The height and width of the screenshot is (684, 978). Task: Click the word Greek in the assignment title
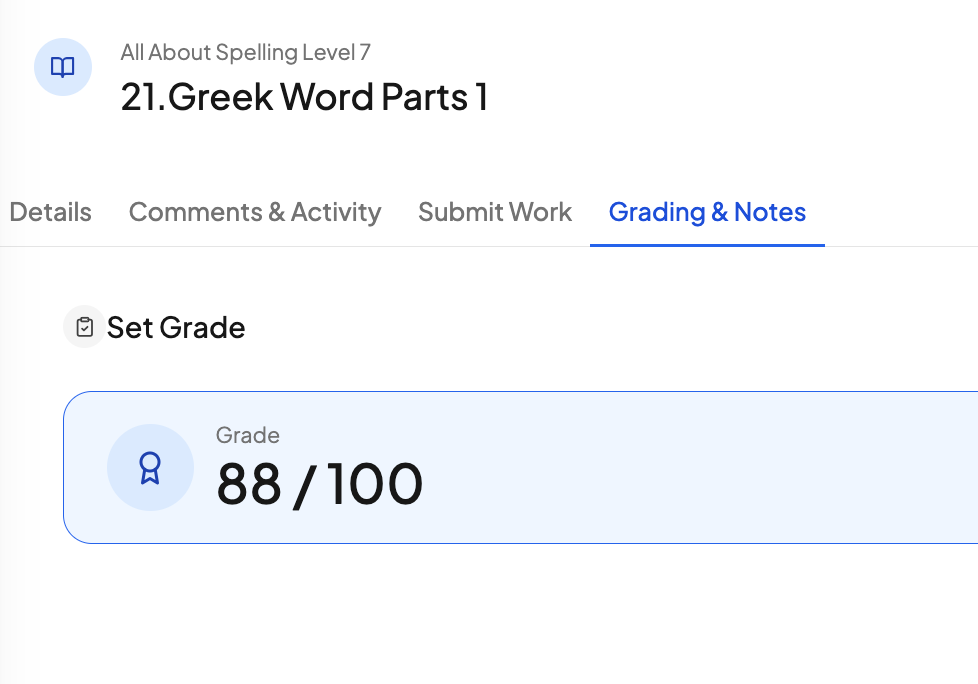[220, 97]
